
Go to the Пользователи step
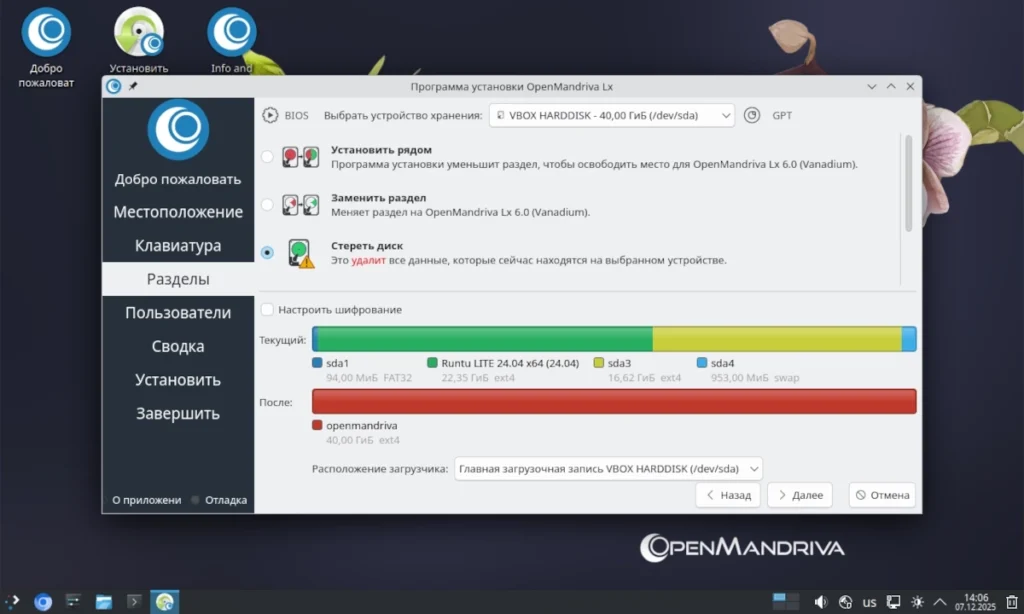[x=178, y=313]
